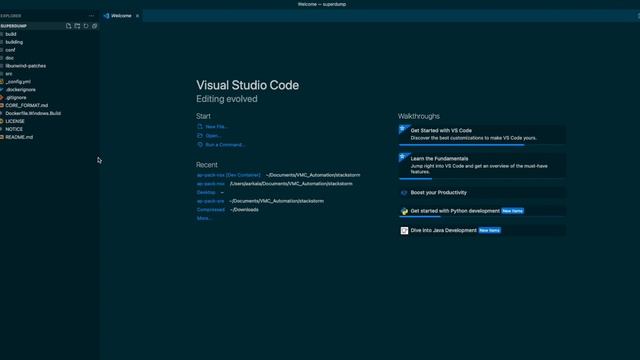
Task: Click the New File icon in Explorer header
Action: [x=68, y=26]
